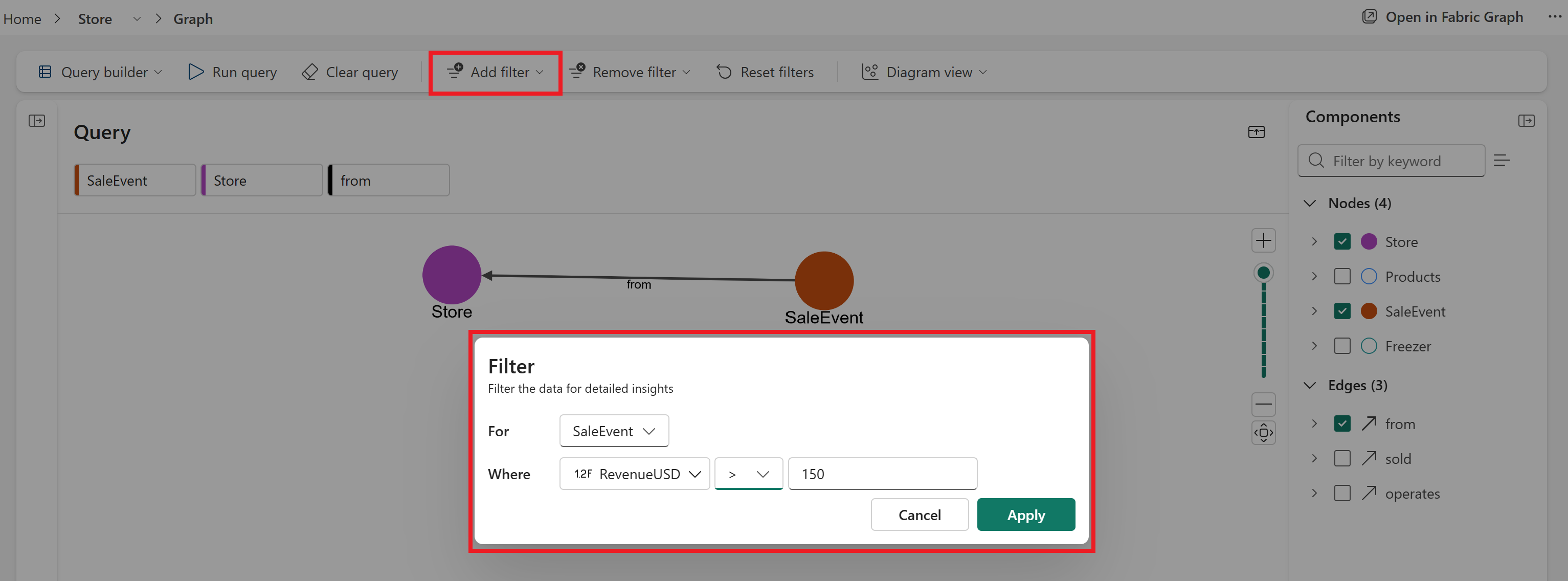The height and width of the screenshot is (581, 1568).
Task: Click the search magnifier icon
Action: tap(1316, 160)
